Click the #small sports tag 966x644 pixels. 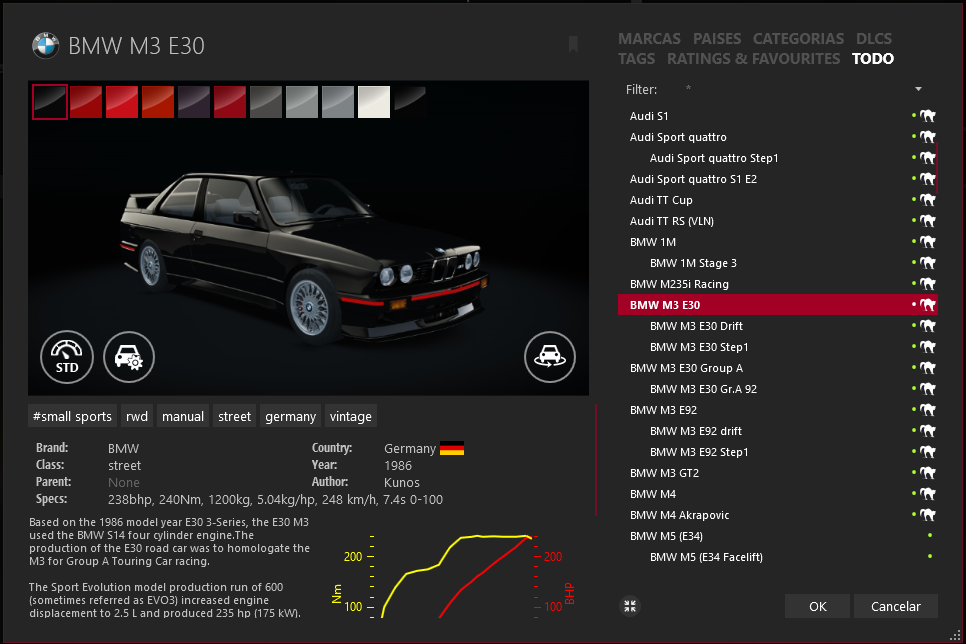(x=72, y=416)
